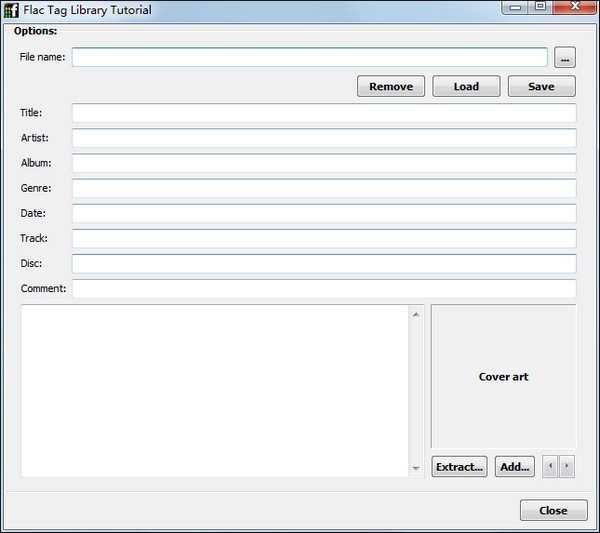Focus the File name input field
Image resolution: width=600 pixels, height=533 pixels.
point(309,57)
